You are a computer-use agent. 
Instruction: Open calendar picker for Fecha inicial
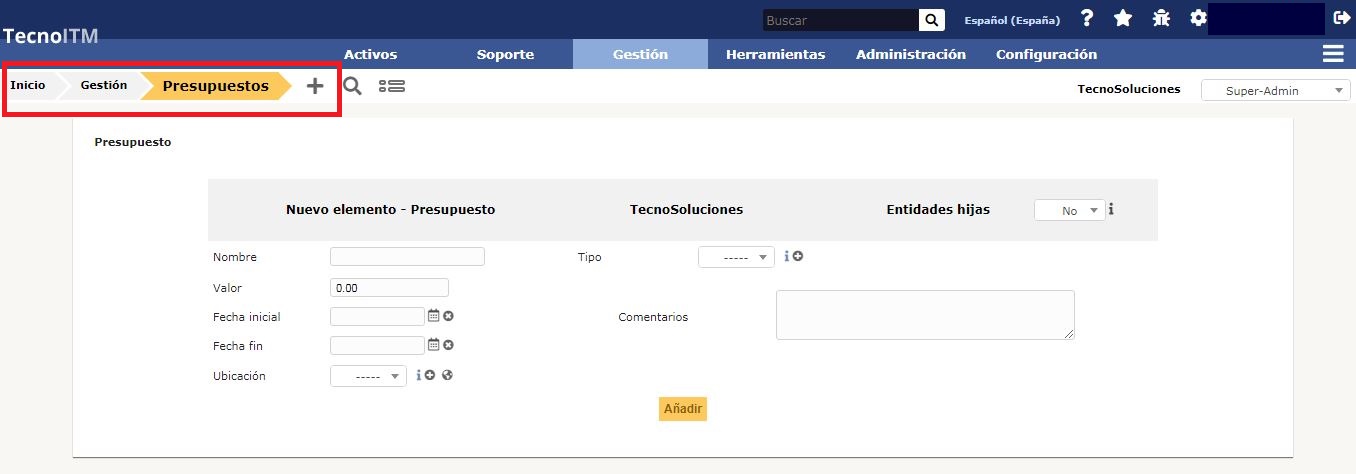(433, 316)
